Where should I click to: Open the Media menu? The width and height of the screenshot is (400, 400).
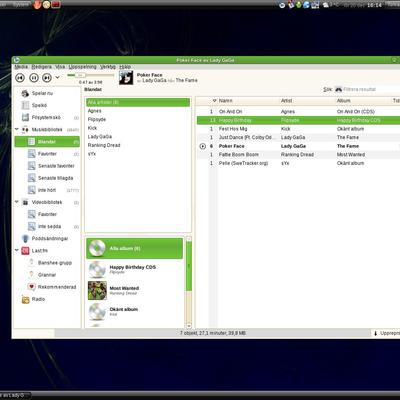click(21, 67)
